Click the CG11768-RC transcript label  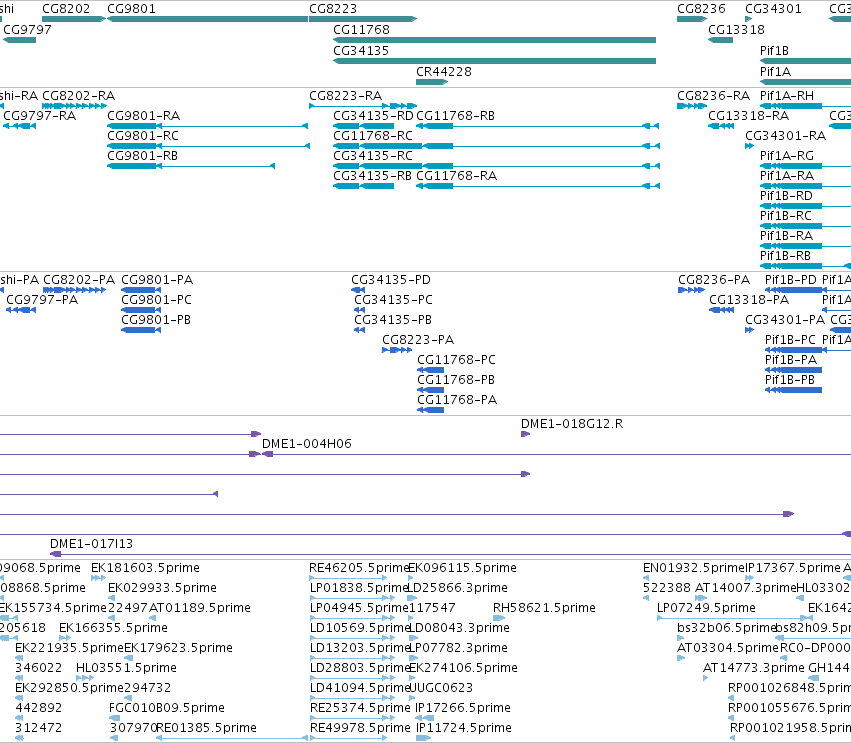373,136
